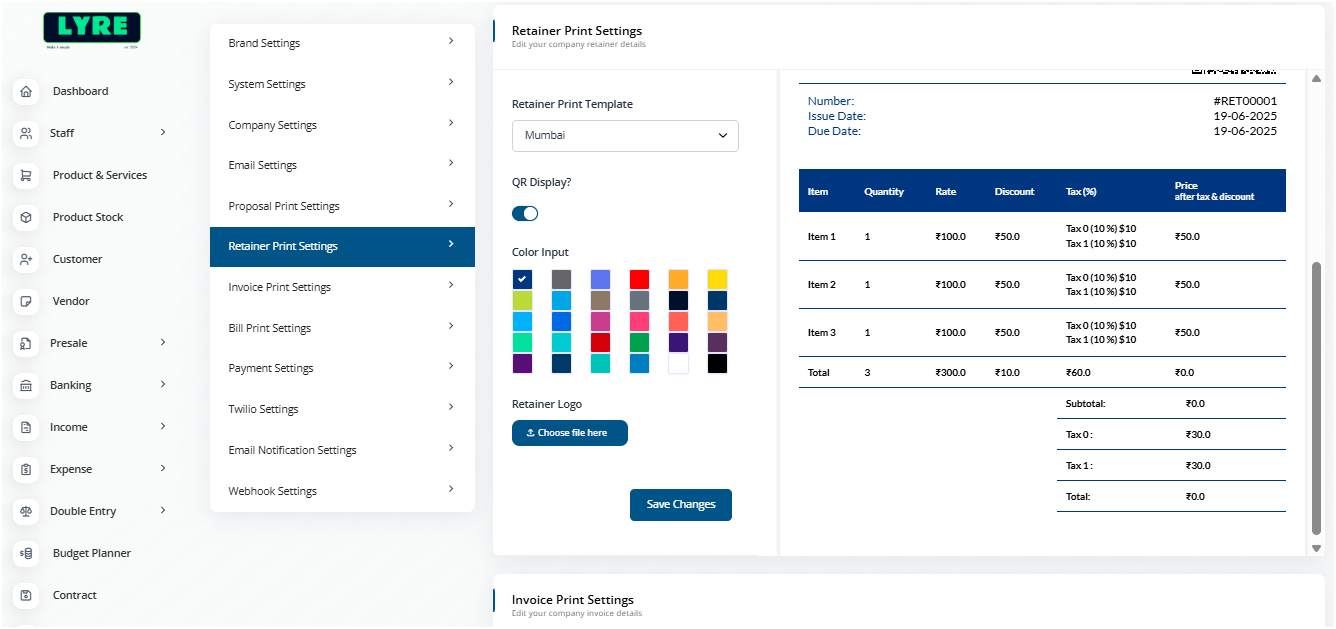Open the Retainer Print Template dropdown

625,136
